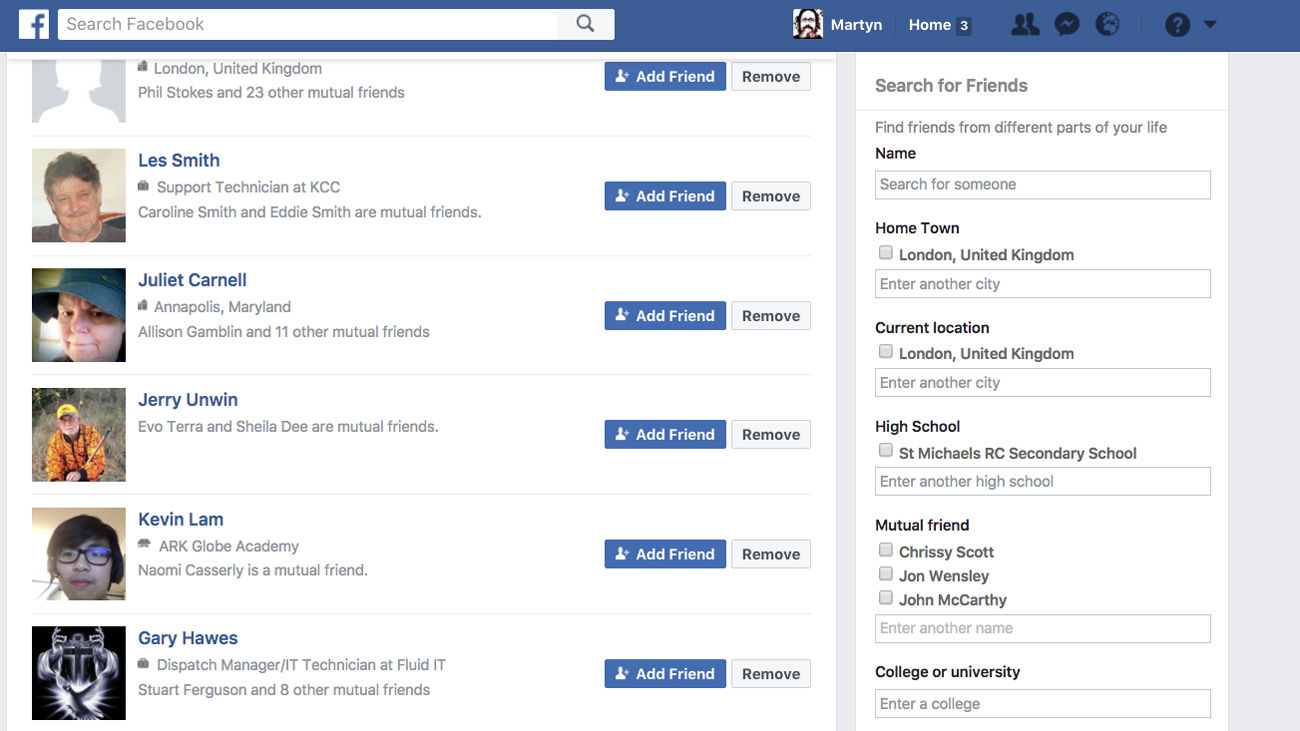Image resolution: width=1300 pixels, height=731 pixels.
Task: Click the Quick Help question mark icon
Action: (1177, 25)
